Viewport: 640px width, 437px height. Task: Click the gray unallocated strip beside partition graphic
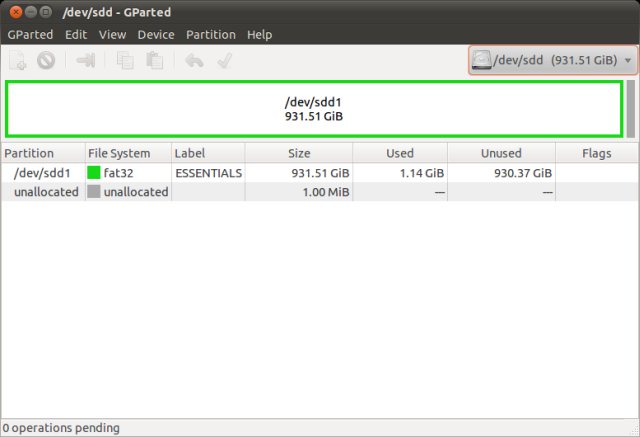click(631, 109)
